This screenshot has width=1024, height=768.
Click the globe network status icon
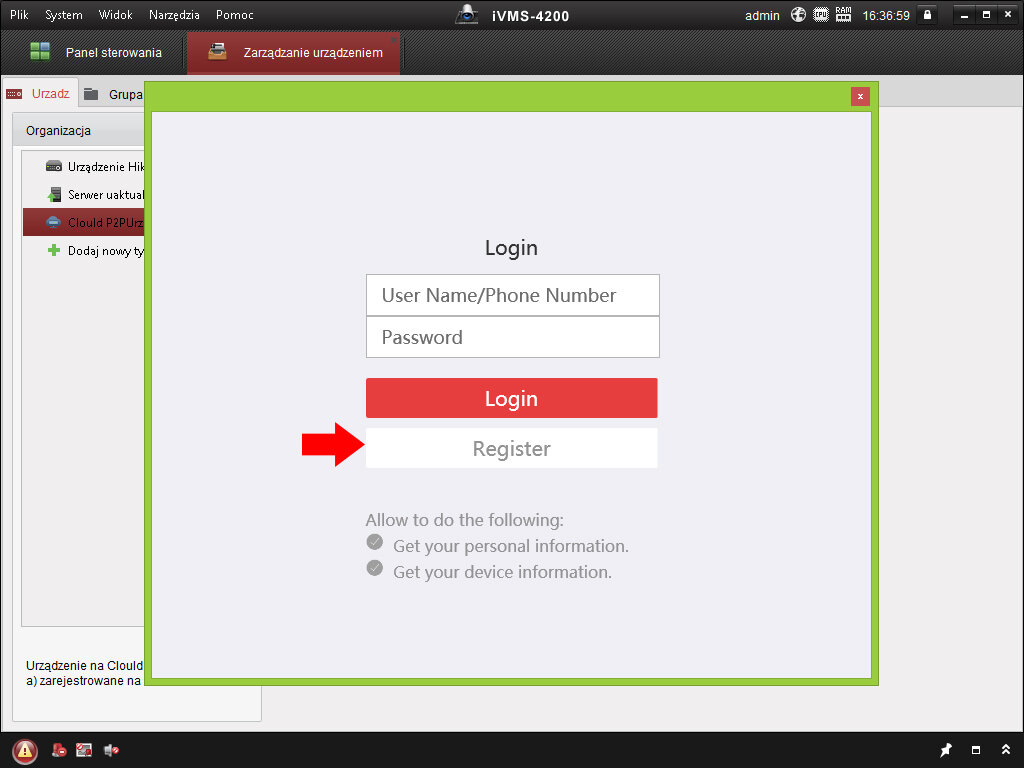[x=798, y=15]
